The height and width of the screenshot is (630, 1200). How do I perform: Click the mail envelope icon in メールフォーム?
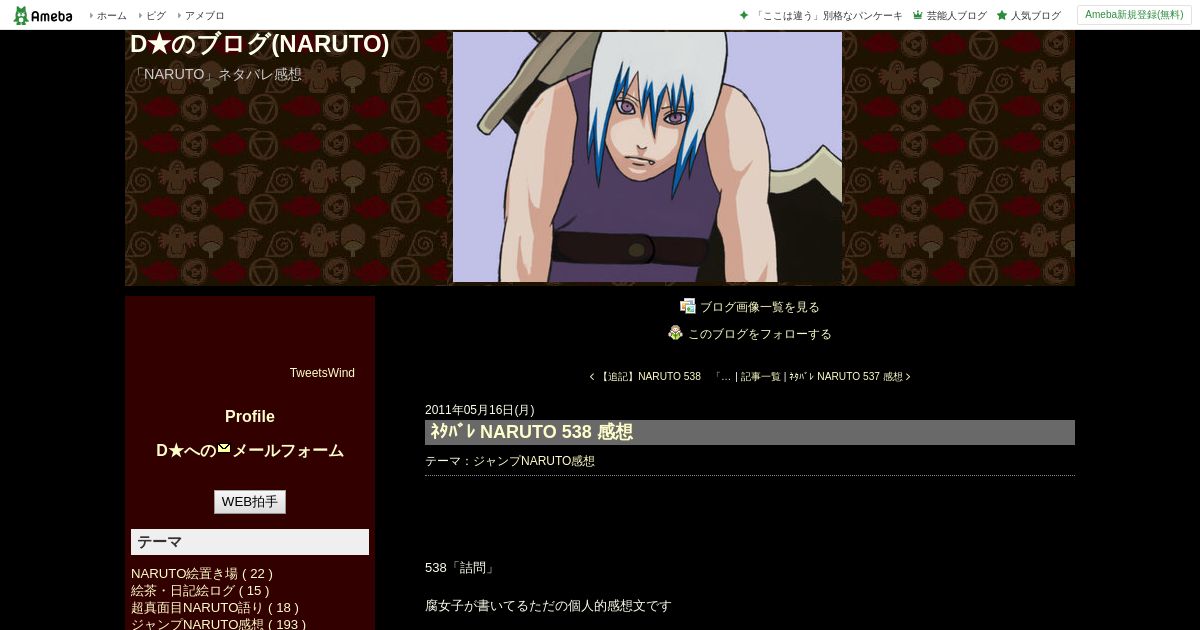pyautogui.click(x=224, y=449)
